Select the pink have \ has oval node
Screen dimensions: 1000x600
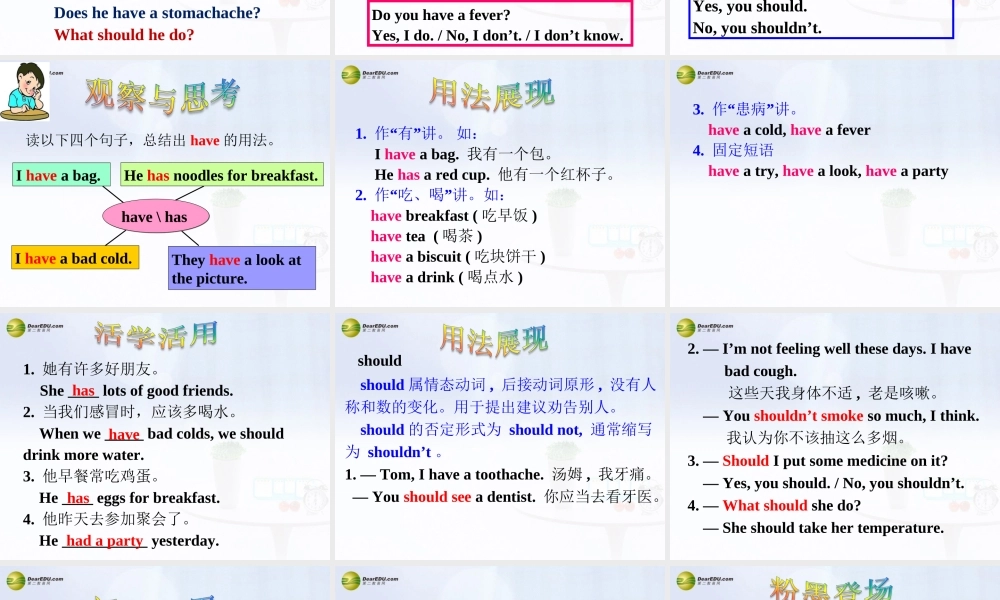pyautogui.click(x=155, y=216)
